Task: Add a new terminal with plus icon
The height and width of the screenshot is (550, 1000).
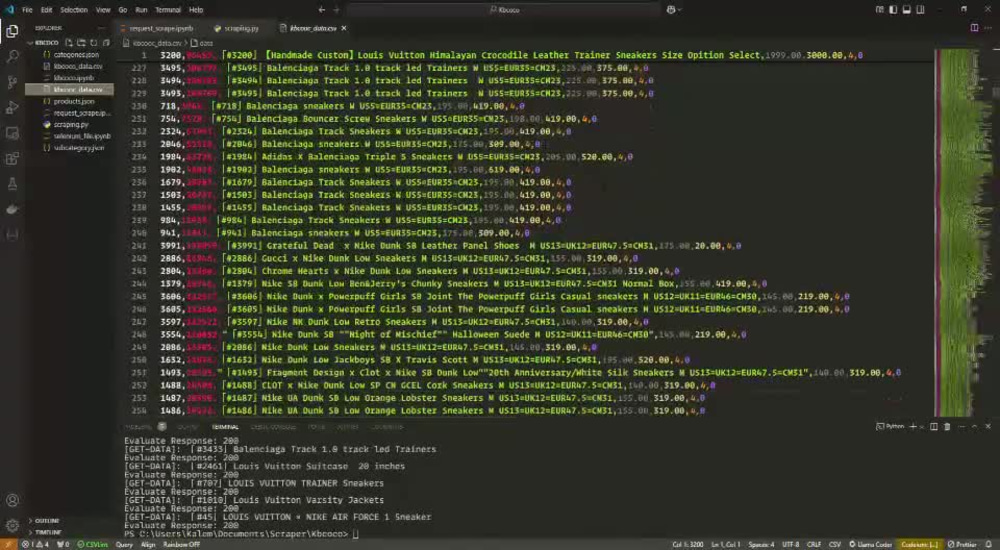Action: pos(913,426)
